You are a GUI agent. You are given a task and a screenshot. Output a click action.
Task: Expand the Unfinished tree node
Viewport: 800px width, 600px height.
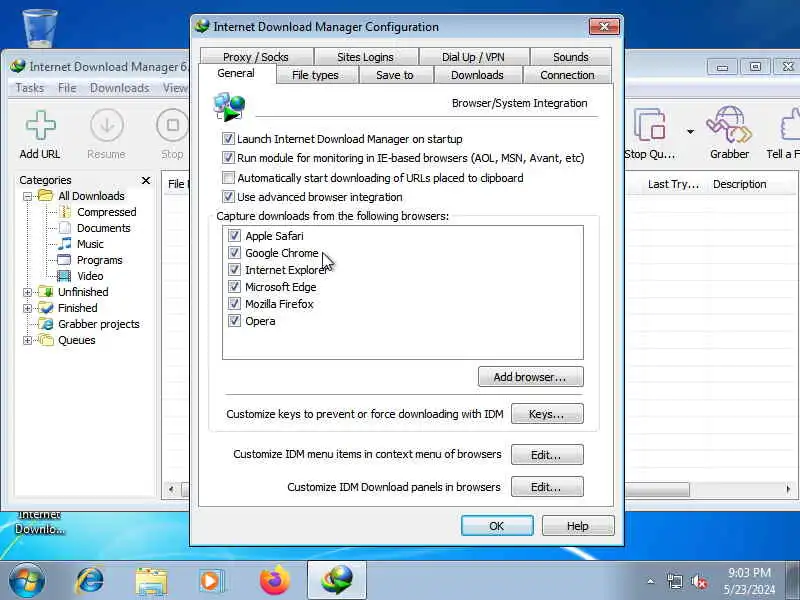[x=28, y=292]
